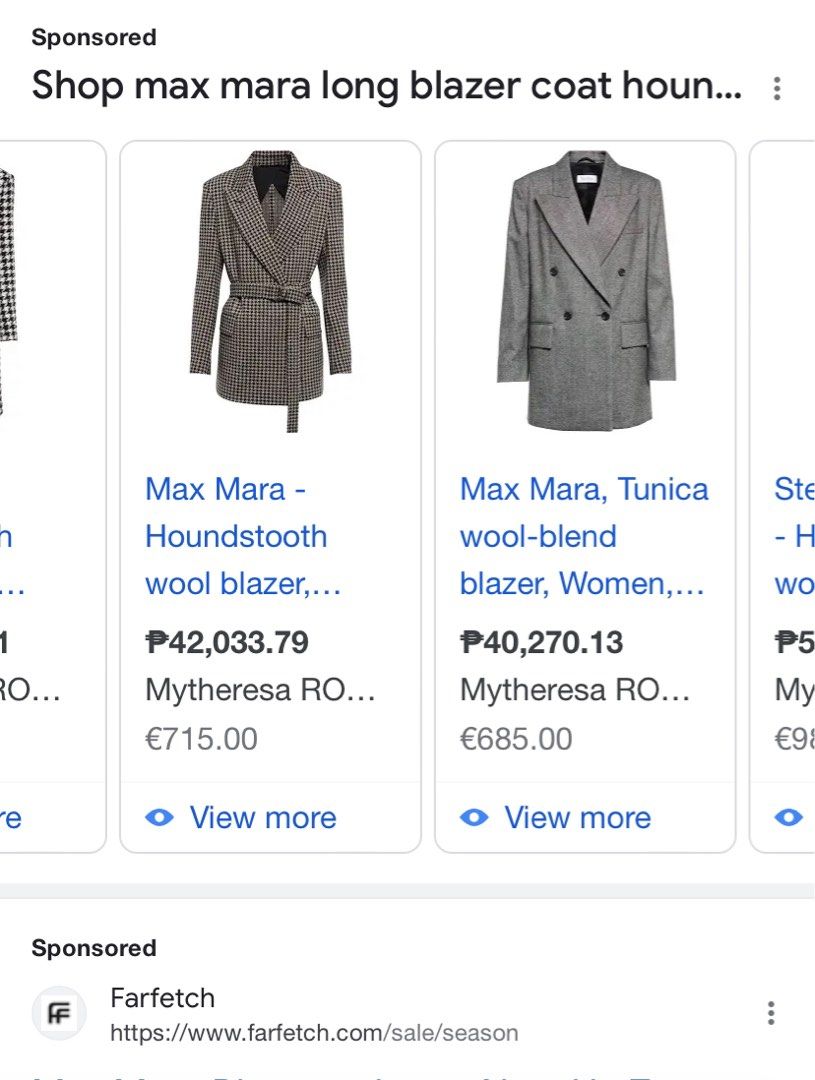Open three-dot menu beside Shop max mara heading
This screenshot has height=1080, width=815.
click(776, 89)
